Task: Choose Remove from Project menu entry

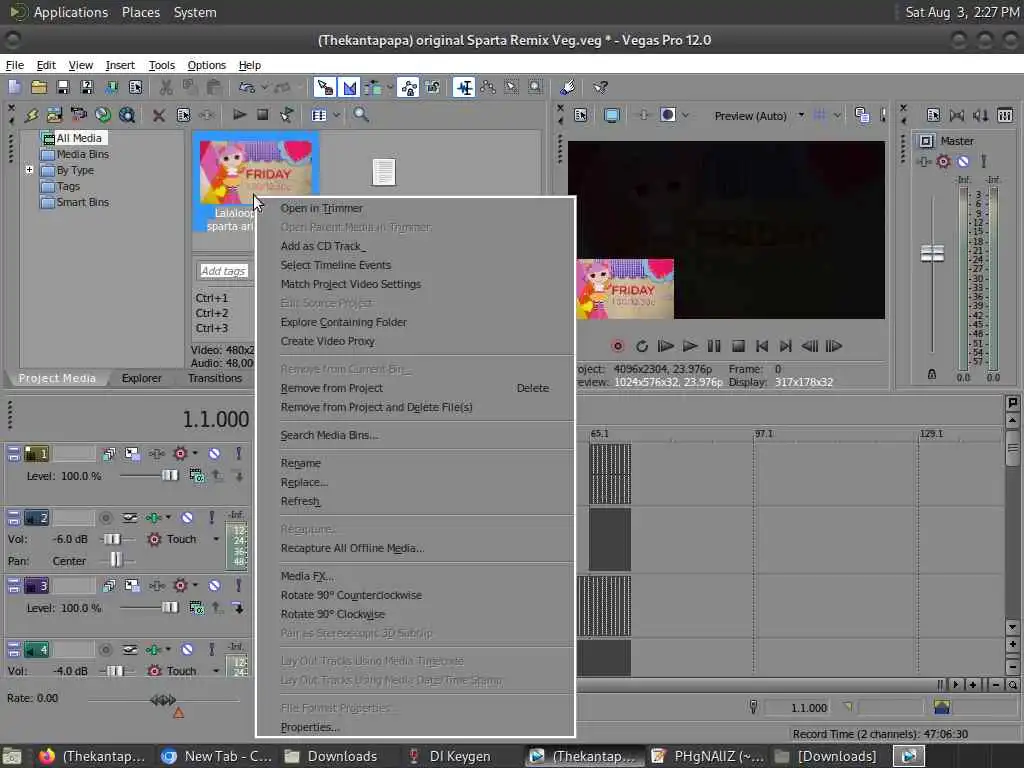Action: pos(332,388)
